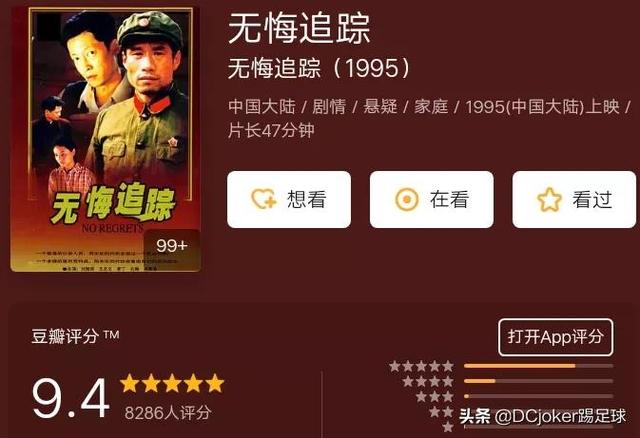Tap the 9.4 score number
This screenshot has width=640, height=438.
[x=71, y=398]
